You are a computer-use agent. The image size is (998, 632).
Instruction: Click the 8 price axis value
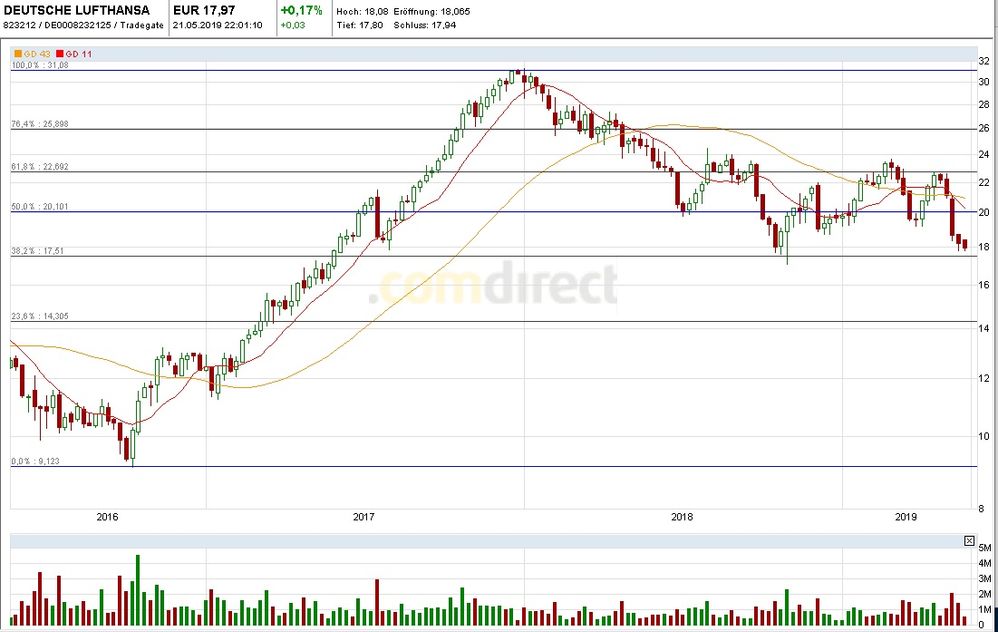tap(981, 509)
